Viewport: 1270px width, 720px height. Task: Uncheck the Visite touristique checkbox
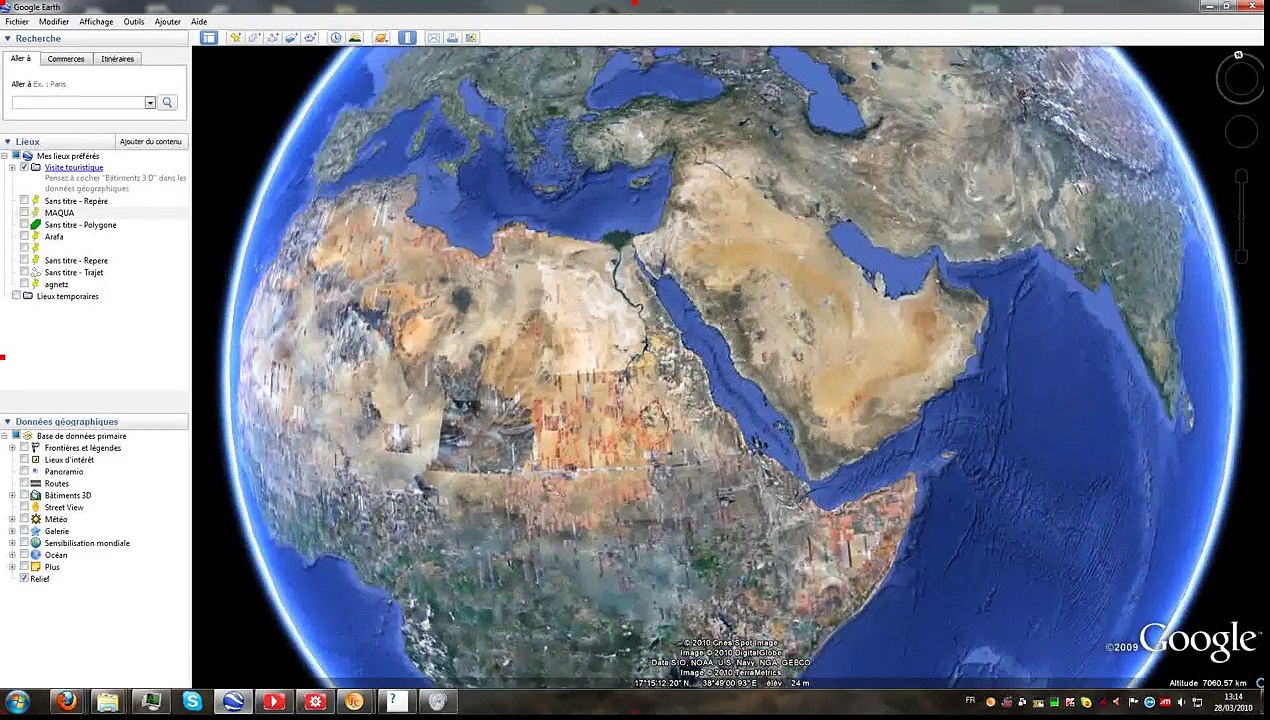[x=24, y=168]
